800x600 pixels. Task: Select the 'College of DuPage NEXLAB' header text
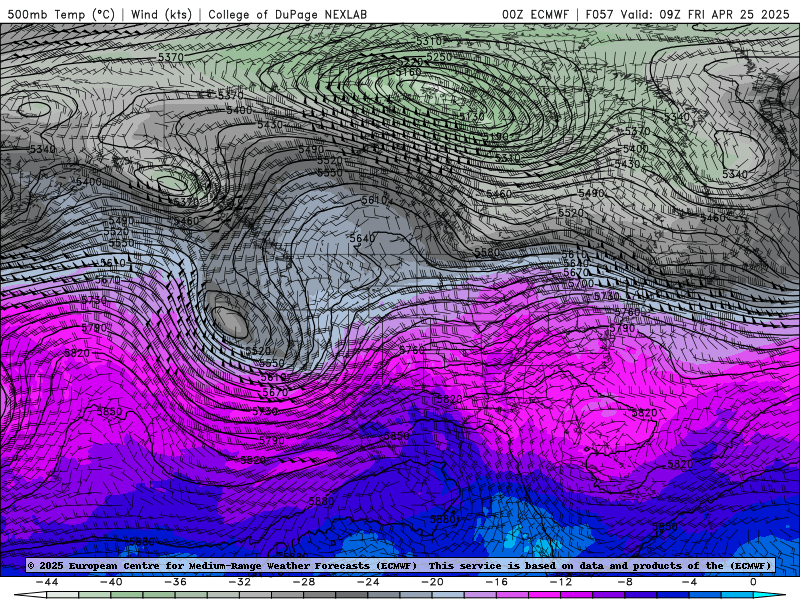(x=287, y=14)
